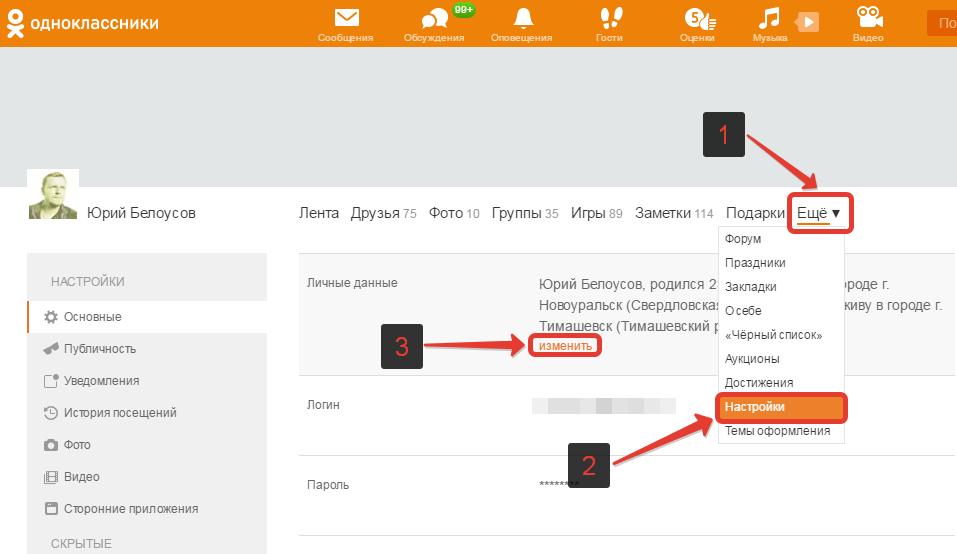The height and width of the screenshot is (554, 957).
Task: Open the Обсуждения speech bubbles icon
Action: coord(435,18)
